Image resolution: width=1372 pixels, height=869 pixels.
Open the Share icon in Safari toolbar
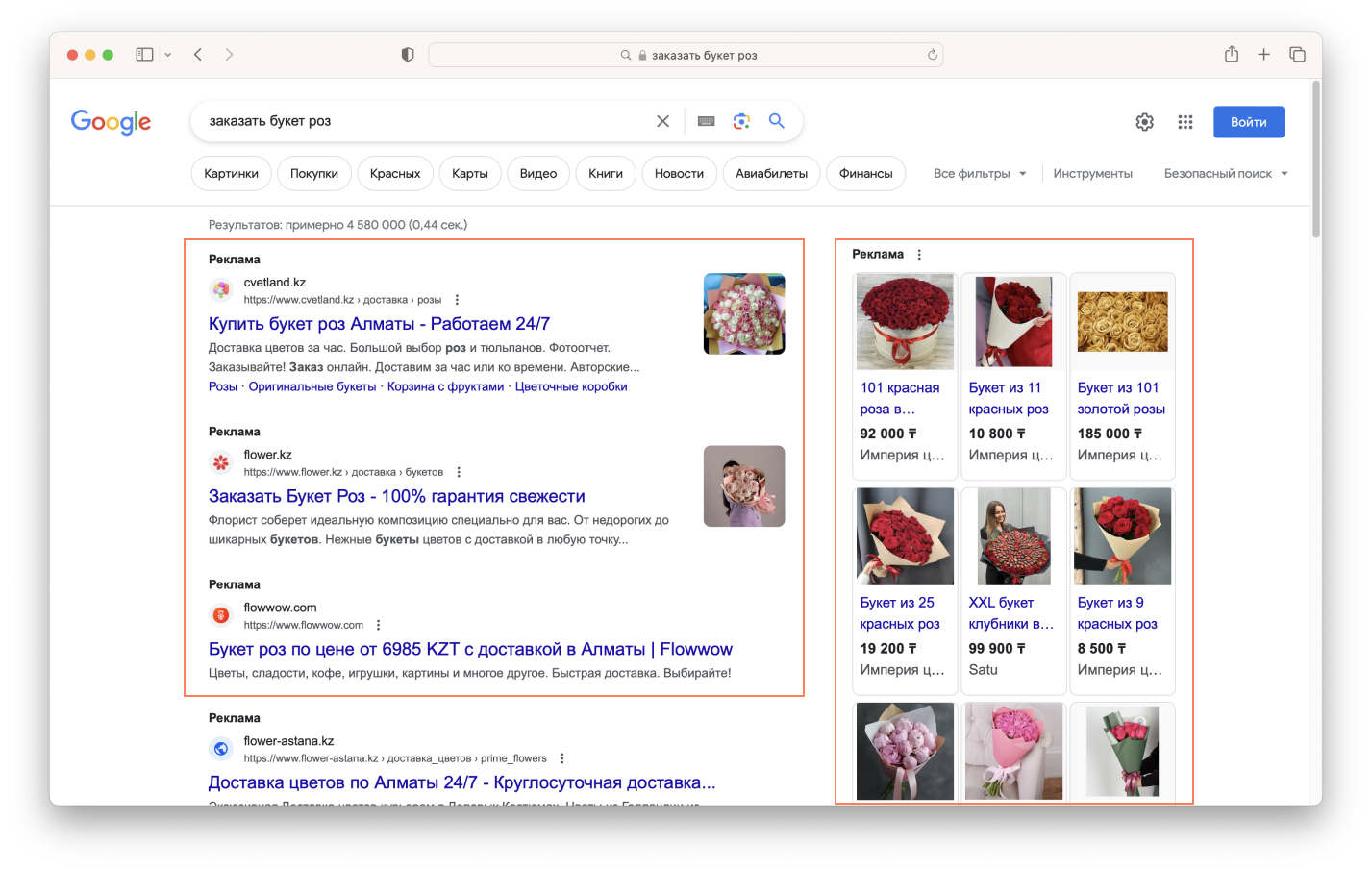pyautogui.click(x=1232, y=54)
